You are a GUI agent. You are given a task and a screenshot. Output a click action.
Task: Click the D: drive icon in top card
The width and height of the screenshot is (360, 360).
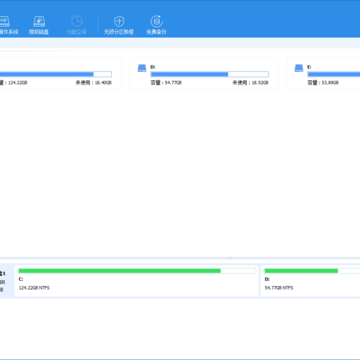[x=142, y=68]
